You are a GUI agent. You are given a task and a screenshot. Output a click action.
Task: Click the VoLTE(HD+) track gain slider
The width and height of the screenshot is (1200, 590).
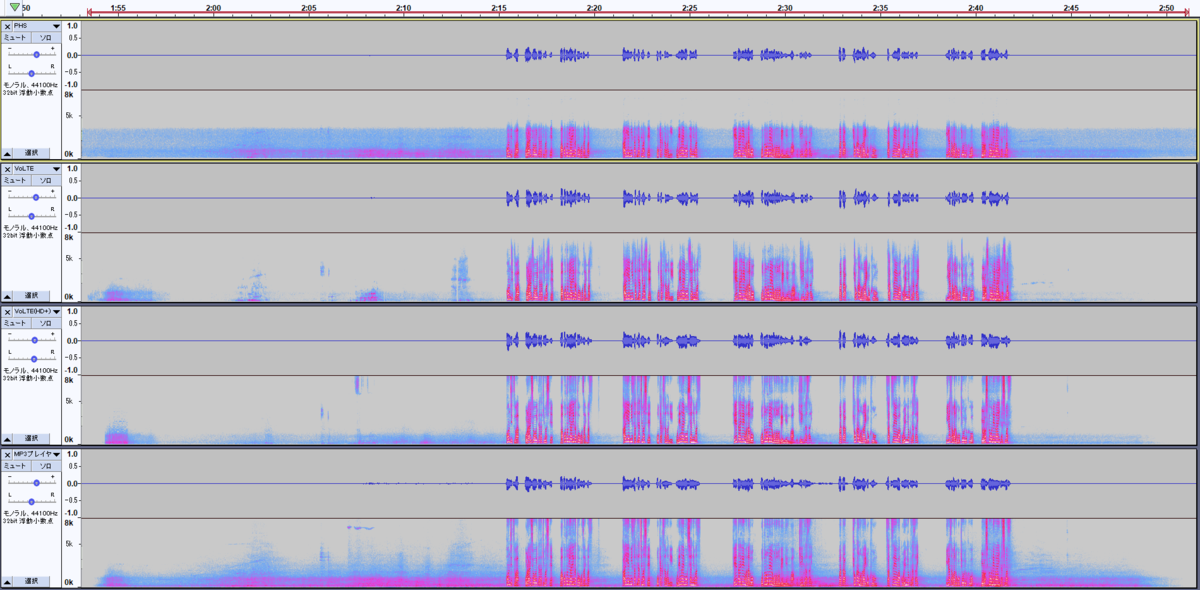point(31,340)
